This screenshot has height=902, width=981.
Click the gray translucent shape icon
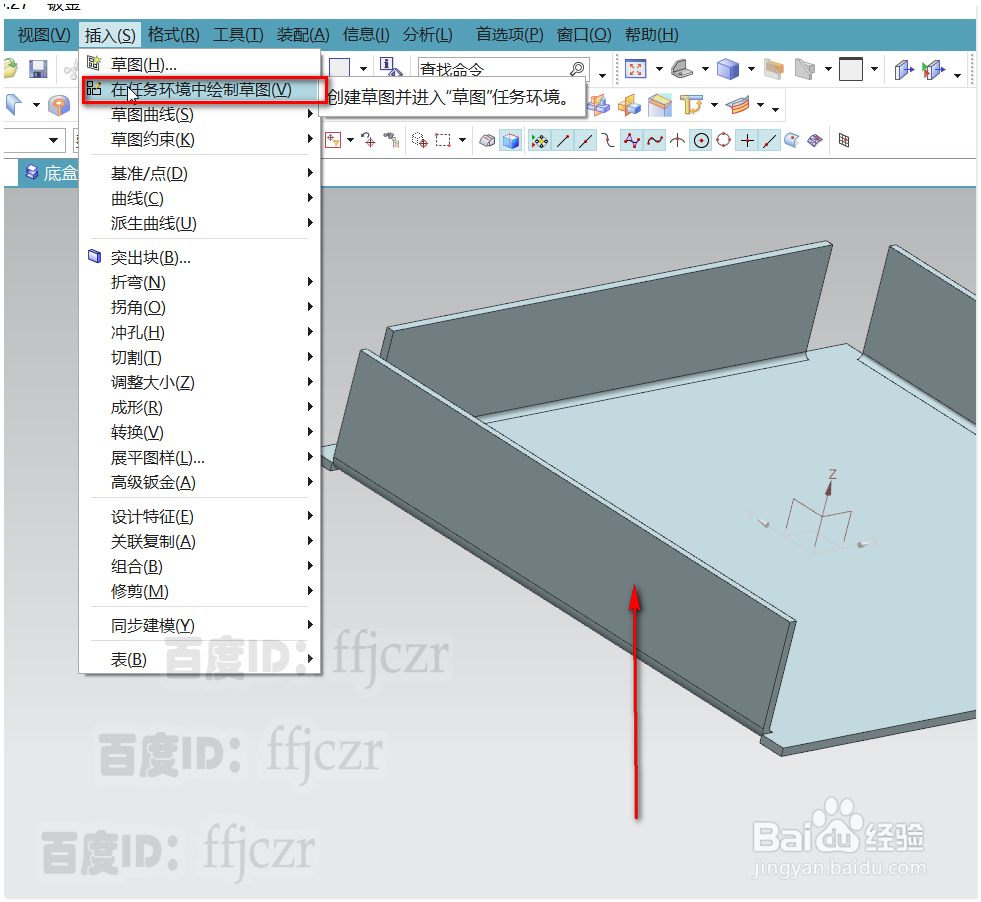click(805, 69)
